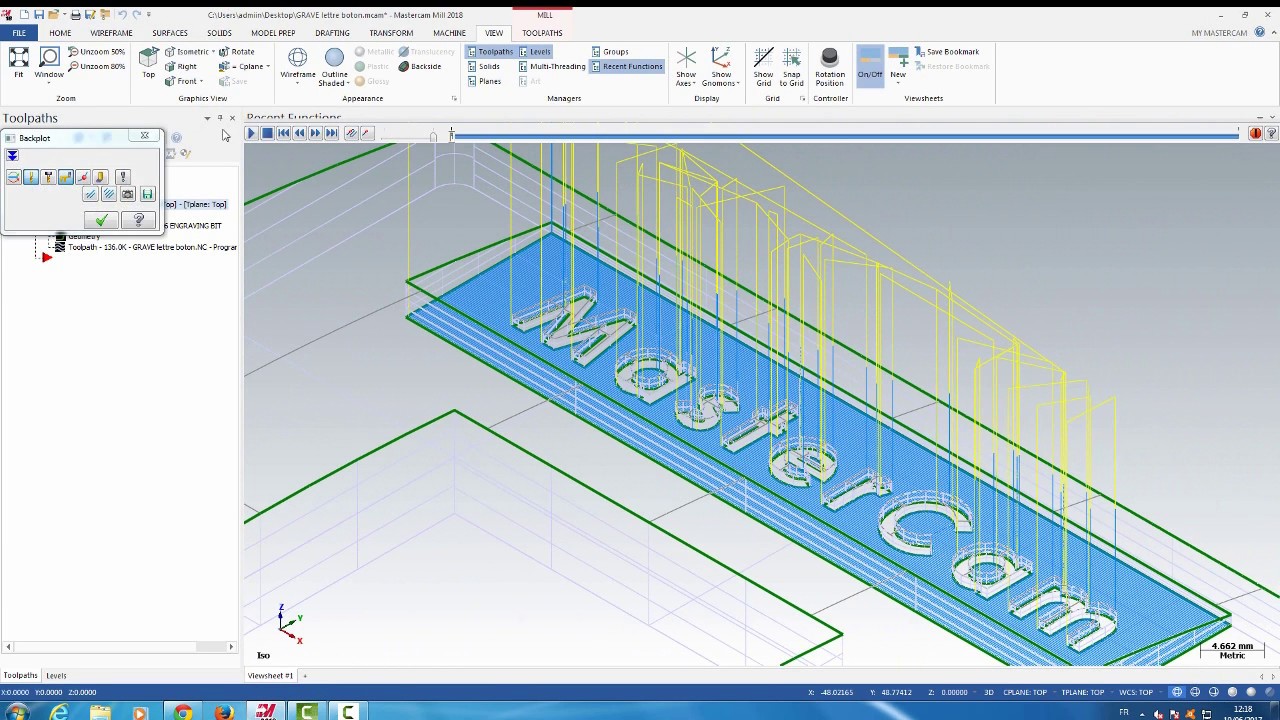Click the Rotate view icon
This screenshot has width=1280, height=720.
pos(237,52)
